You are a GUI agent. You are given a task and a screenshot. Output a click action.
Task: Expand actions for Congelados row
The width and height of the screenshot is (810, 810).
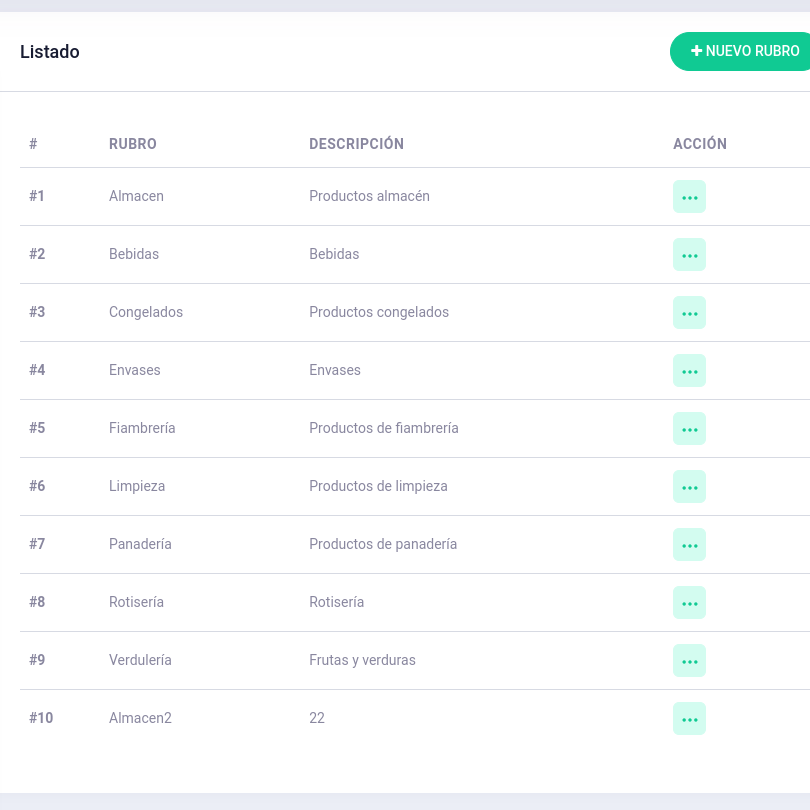689,313
